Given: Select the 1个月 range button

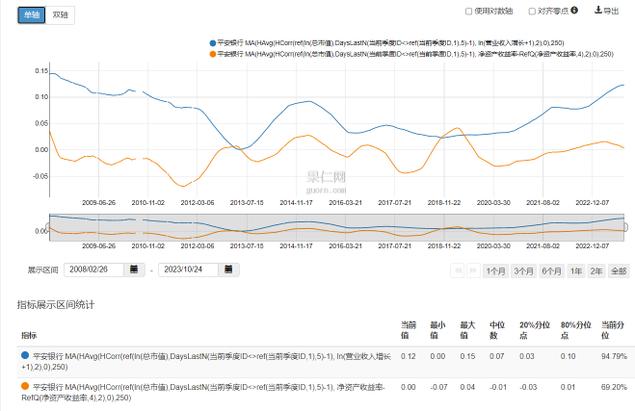Looking at the screenshot, I should [x=495, y=270].
